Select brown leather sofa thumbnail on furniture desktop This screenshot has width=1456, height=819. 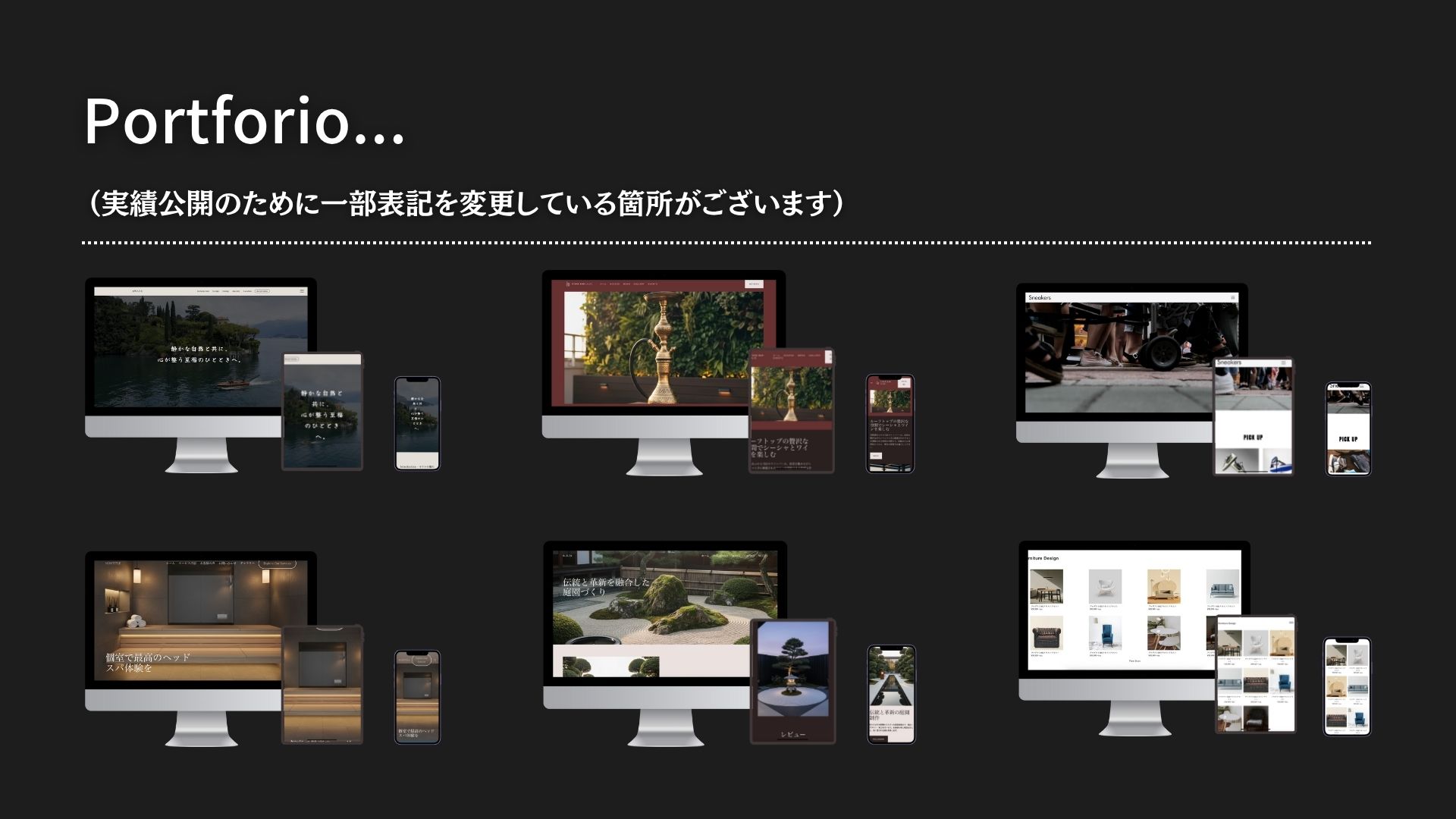(x=1046, y=634)
